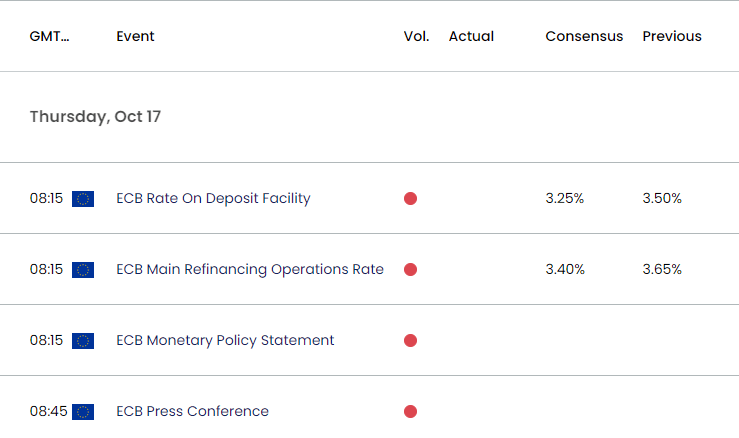739x438 pixels.
Task: Click EU flag beside ECB Monetary Policy Statement
Action: coord(83,341)
